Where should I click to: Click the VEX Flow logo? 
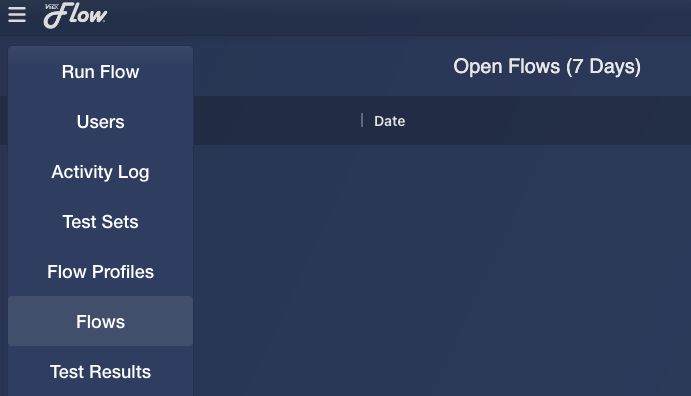(x=75, y=15)
